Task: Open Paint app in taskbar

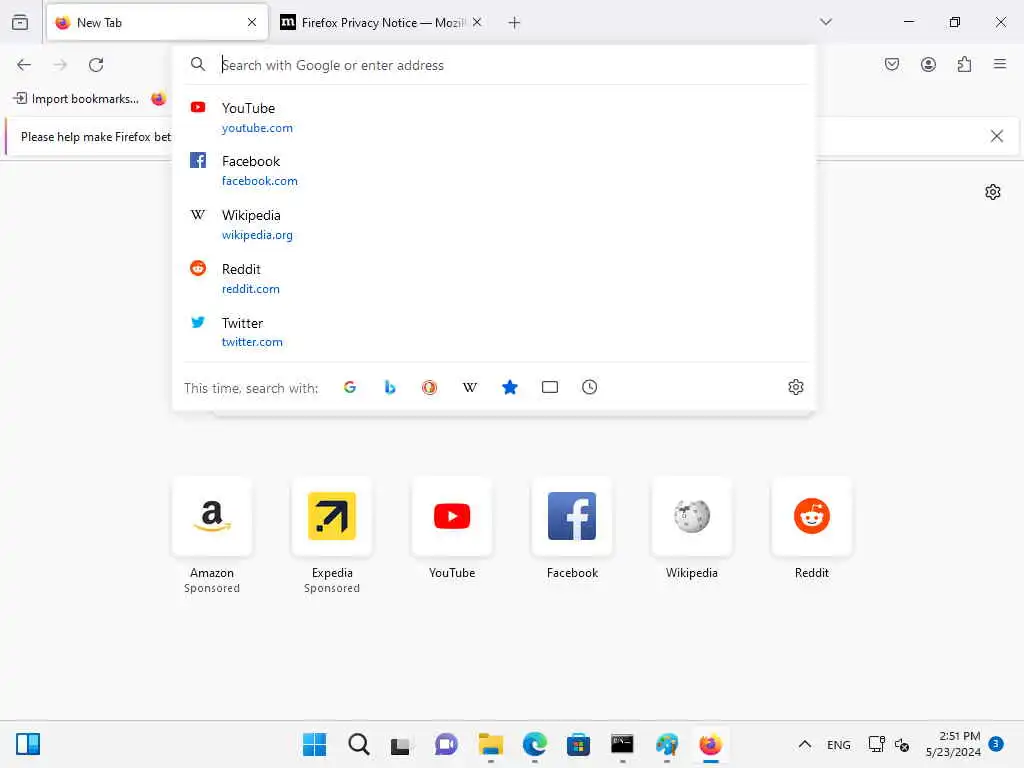Action: [x=667, y=744]
